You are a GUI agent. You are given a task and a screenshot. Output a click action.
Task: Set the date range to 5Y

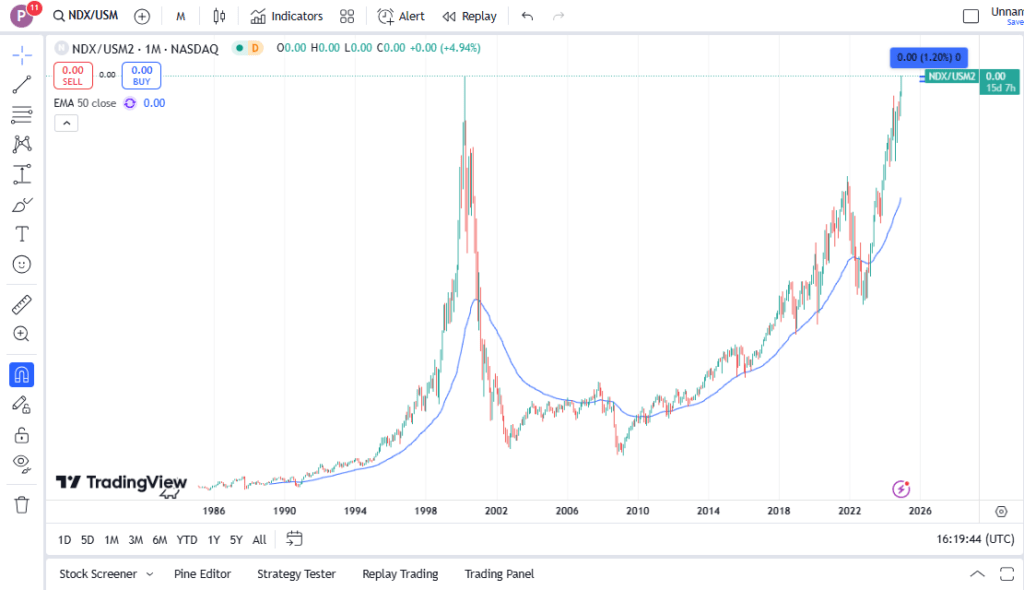236,540
